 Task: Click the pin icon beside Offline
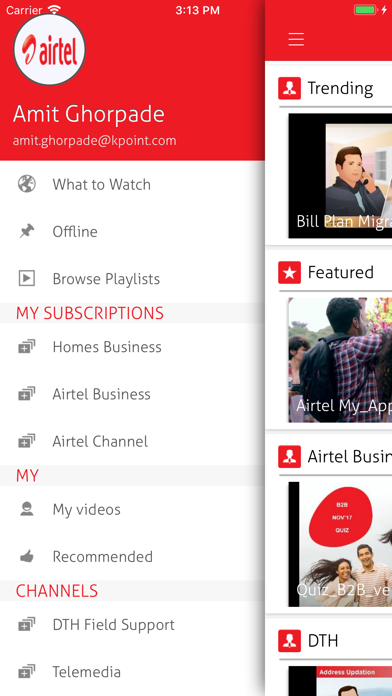pyautogui.click(x=27, y=231)
